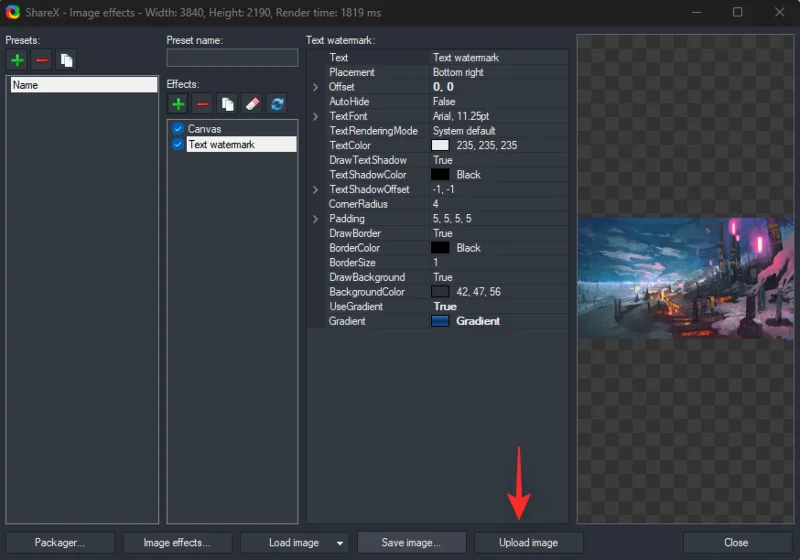The width and height of the screenshot is (800, 560).
Task: Click the Upload image button
Action: coord(529,543)
